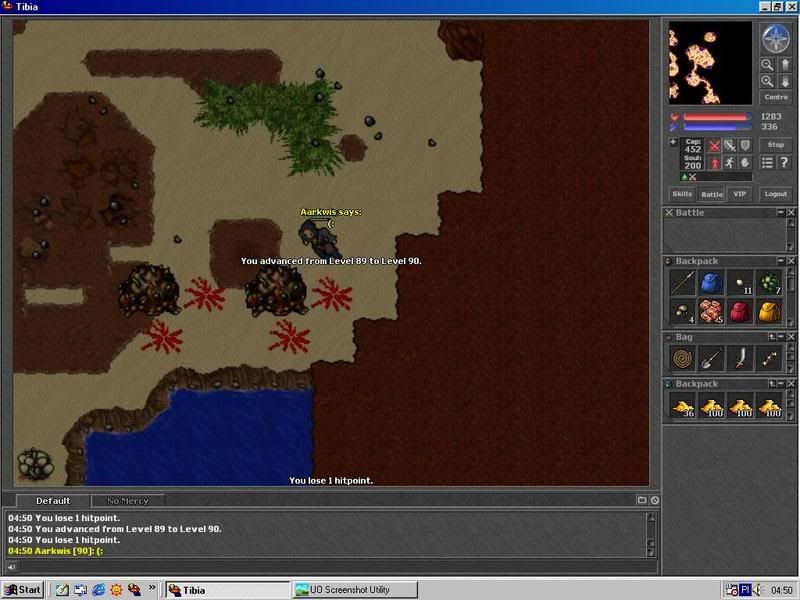Image resolution: width=800 pixels, height=600 pixels.
Task: Select the stack of 11 small stones
Action: (x=740, y=283)
